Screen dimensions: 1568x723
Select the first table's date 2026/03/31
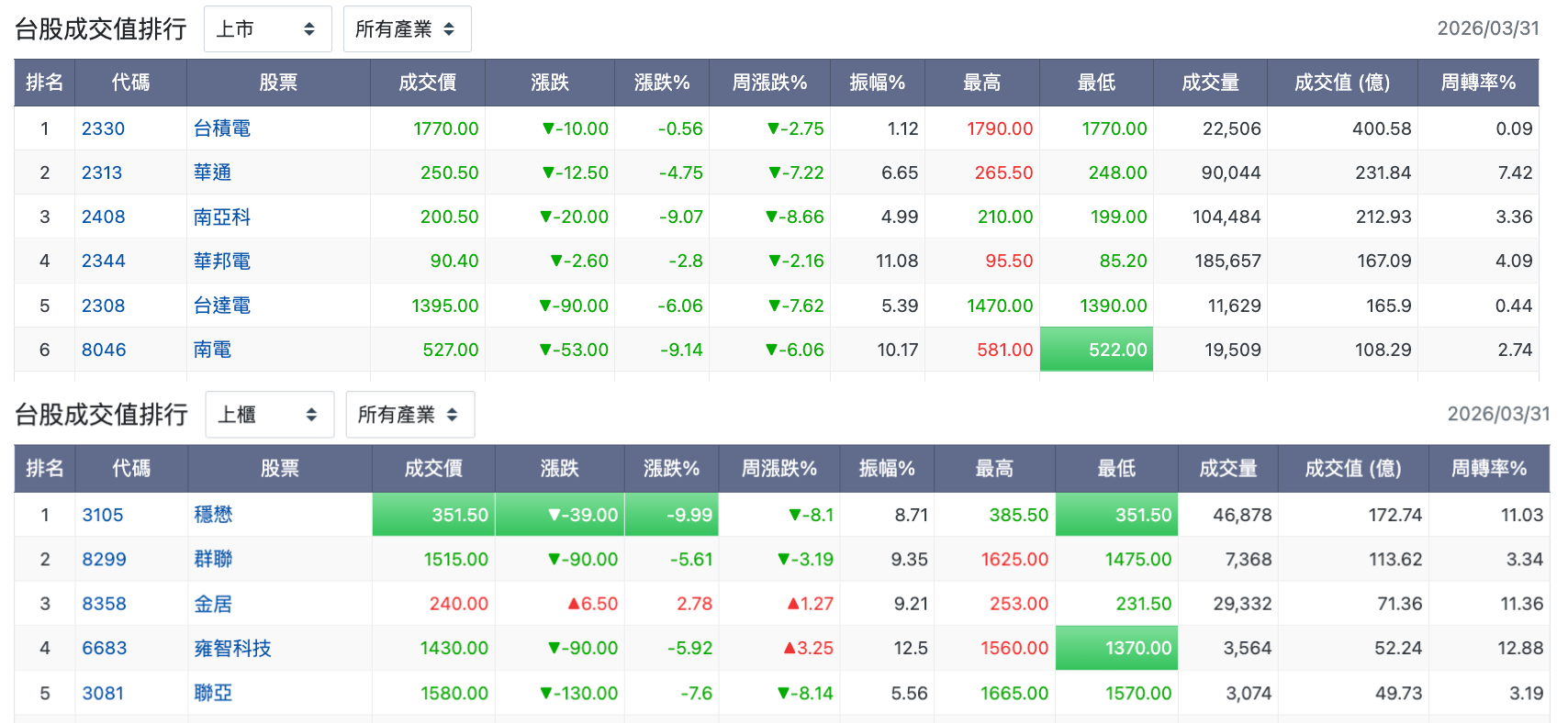(1487, 28)
